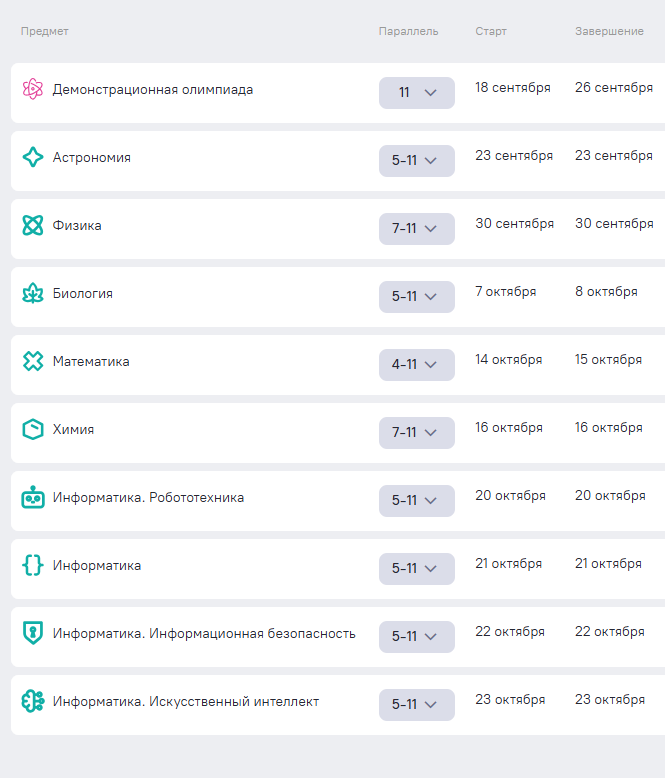Screen dimensions: 665x778
Task: Click the Физика atom icon
Action: pyautogui.click(x=33, y=226)
